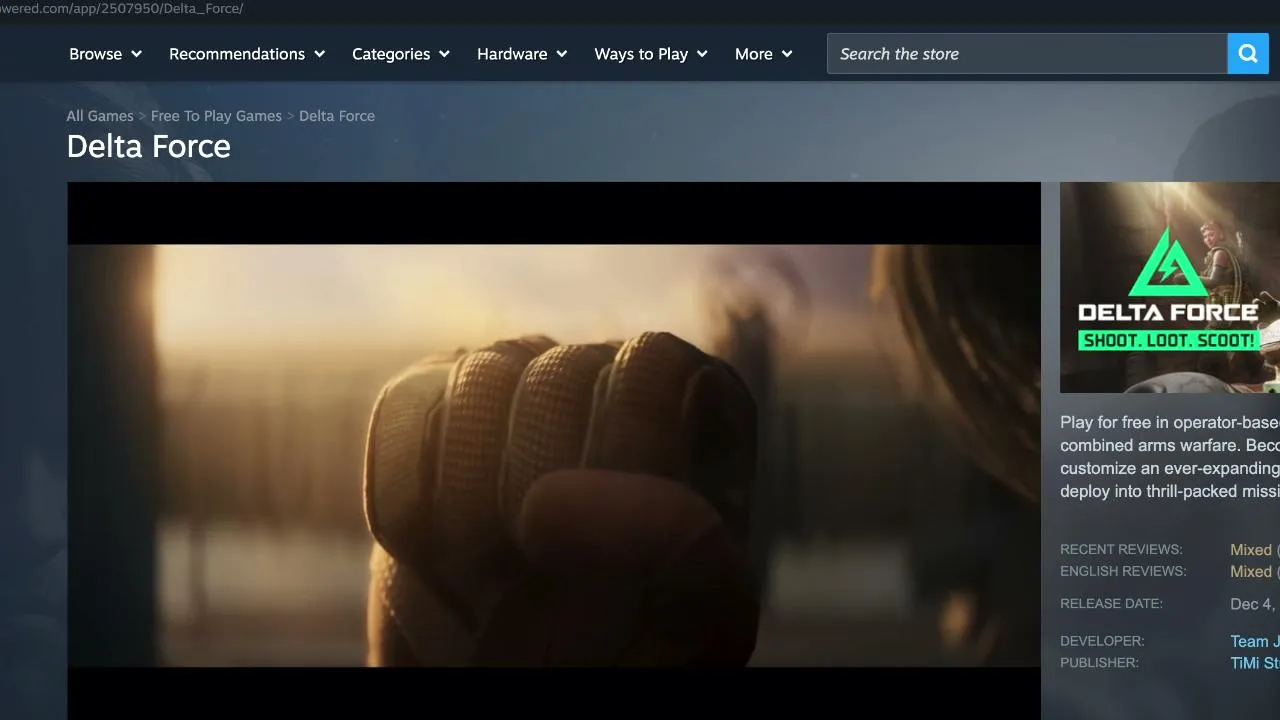This screenshot has width=1280, height=720.
Task: Open the publisher link starting with TiMi
Action: pos(1255,664)
